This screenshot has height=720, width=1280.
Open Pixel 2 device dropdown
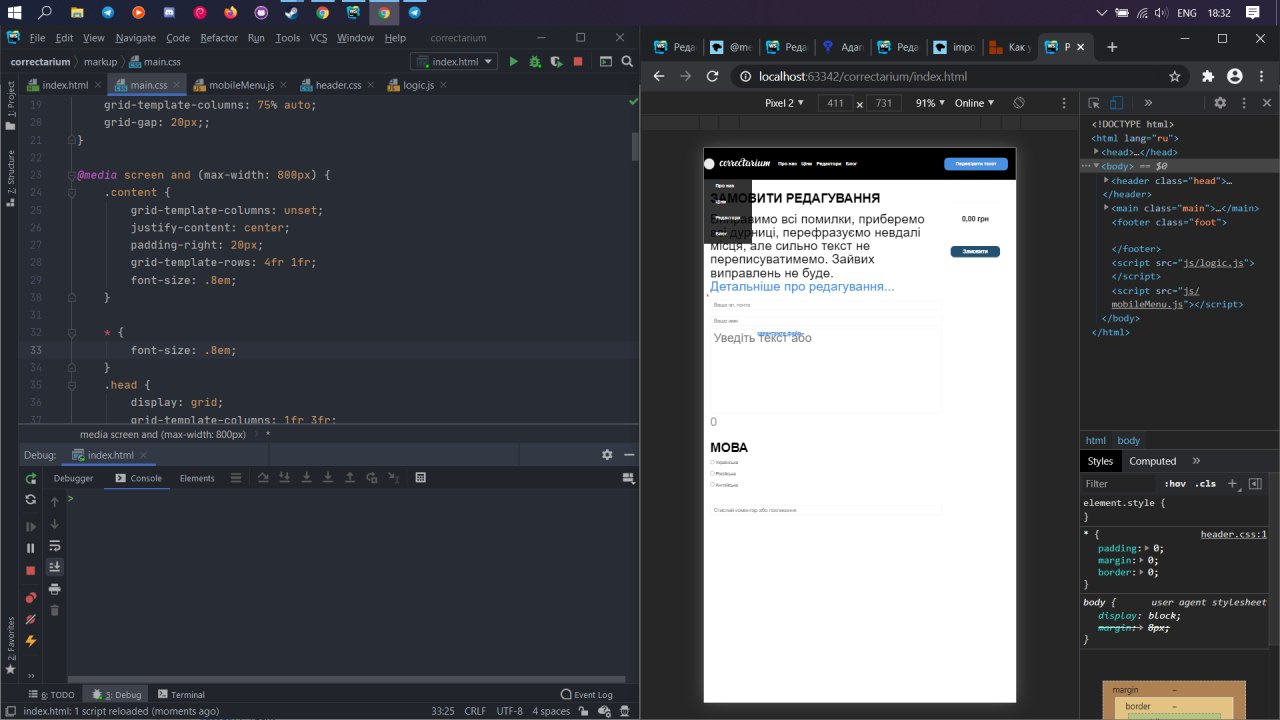785,103
